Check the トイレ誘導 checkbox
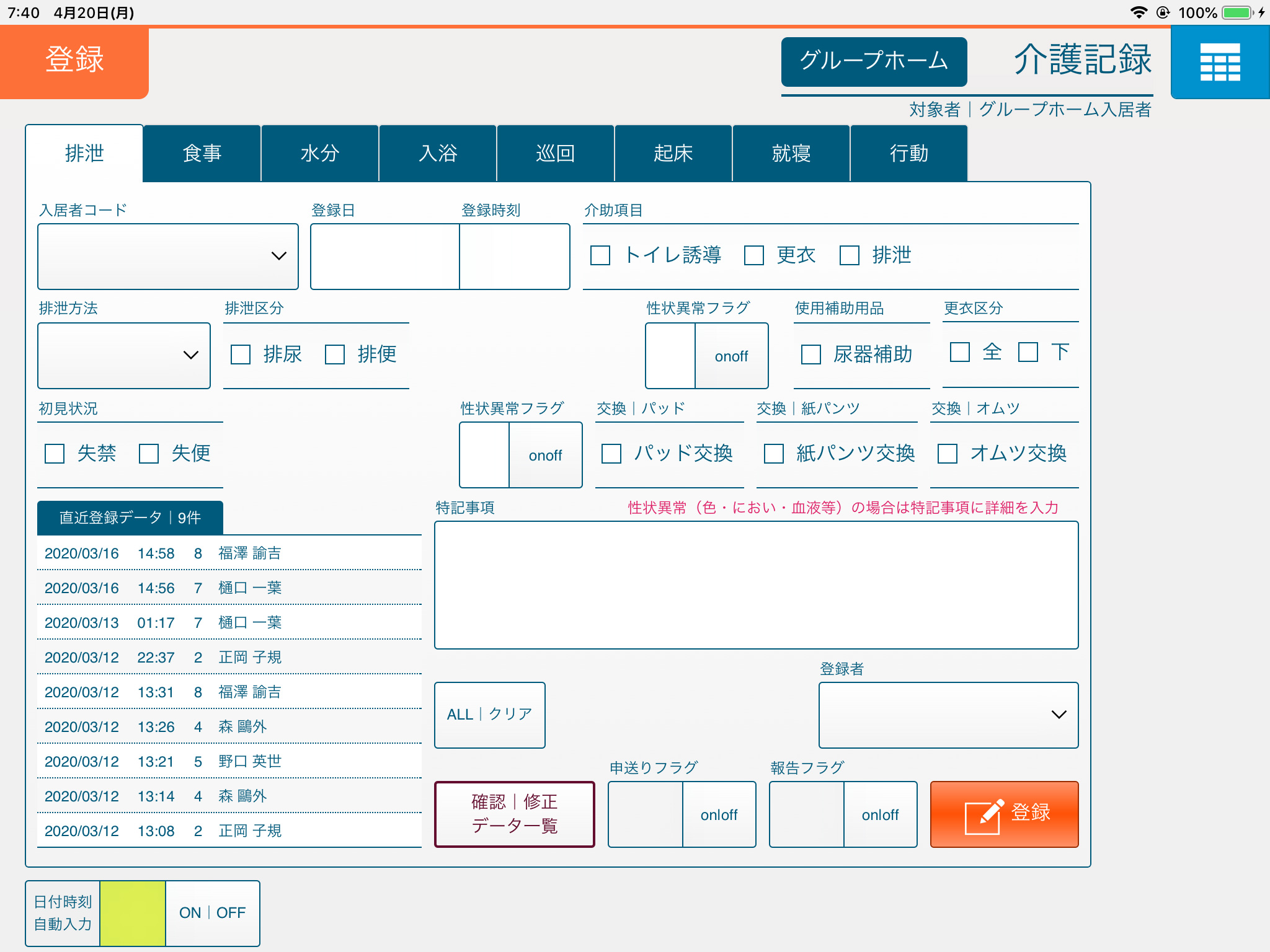This screenshot has height=952, width=1270. click(600, 255)
